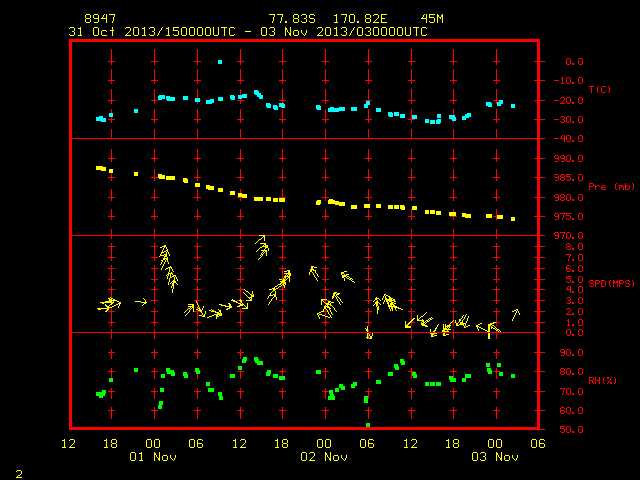Click the 45M elevation text
Screen dimensions: 640x480
point(432,19)
